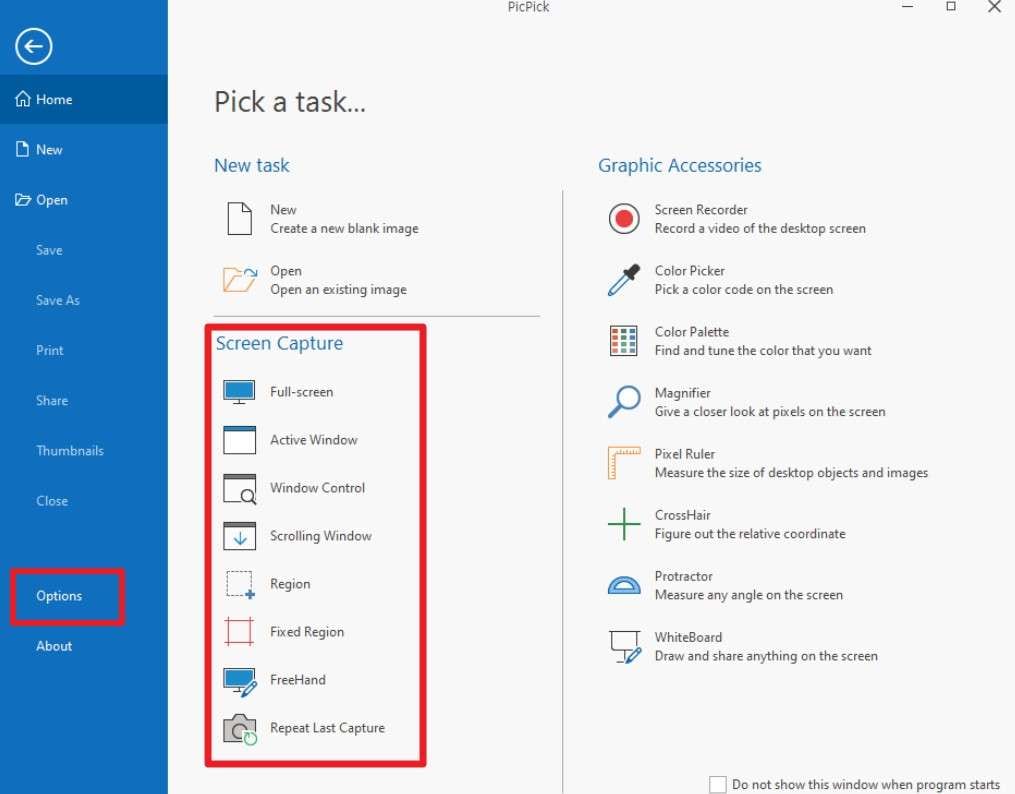This screenshot has width=1015, height=794.
Task: Select New in the sidebar menu
Action: 84,149
